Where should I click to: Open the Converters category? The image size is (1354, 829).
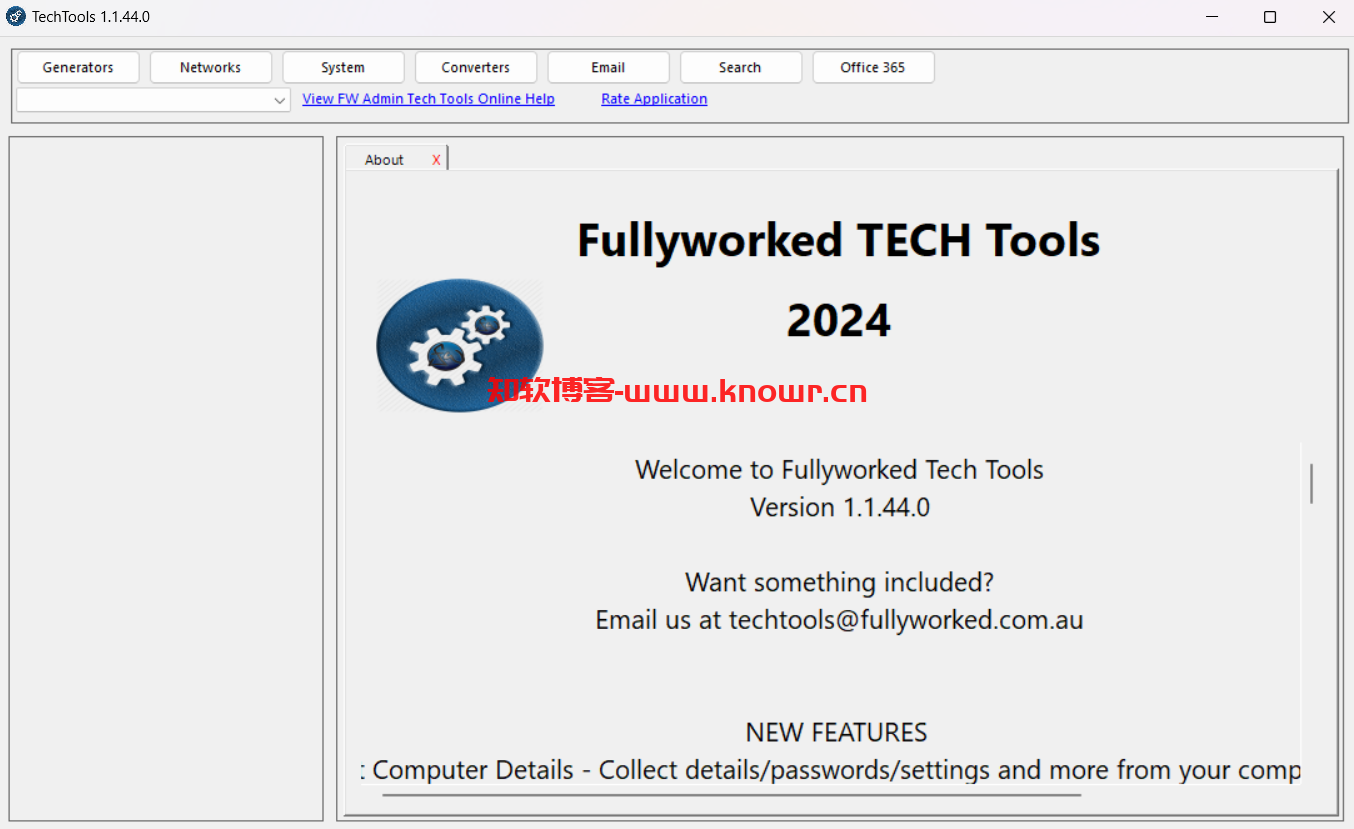tap(475, 68)
